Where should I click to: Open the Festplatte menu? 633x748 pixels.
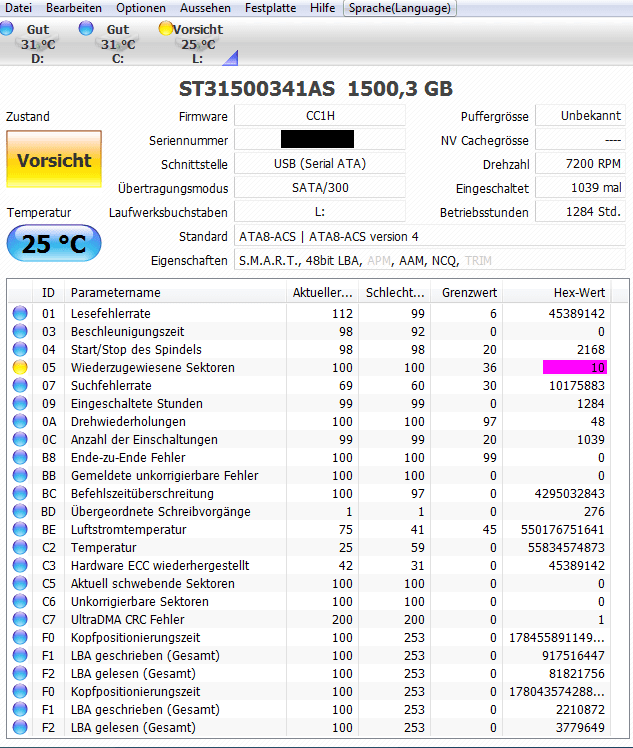[x=270, y=8]
